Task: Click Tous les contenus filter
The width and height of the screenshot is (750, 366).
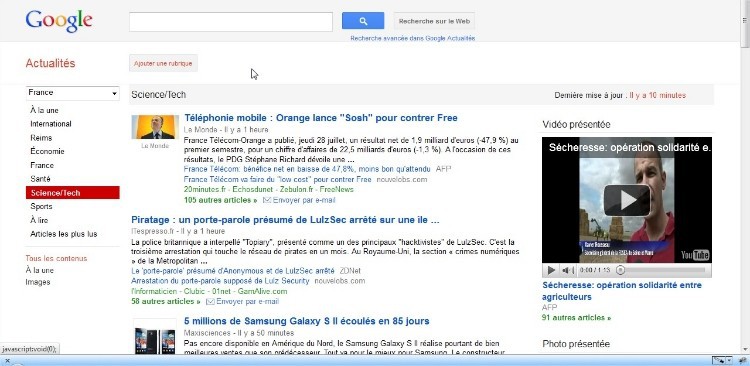Action: [x=56, y=258]
